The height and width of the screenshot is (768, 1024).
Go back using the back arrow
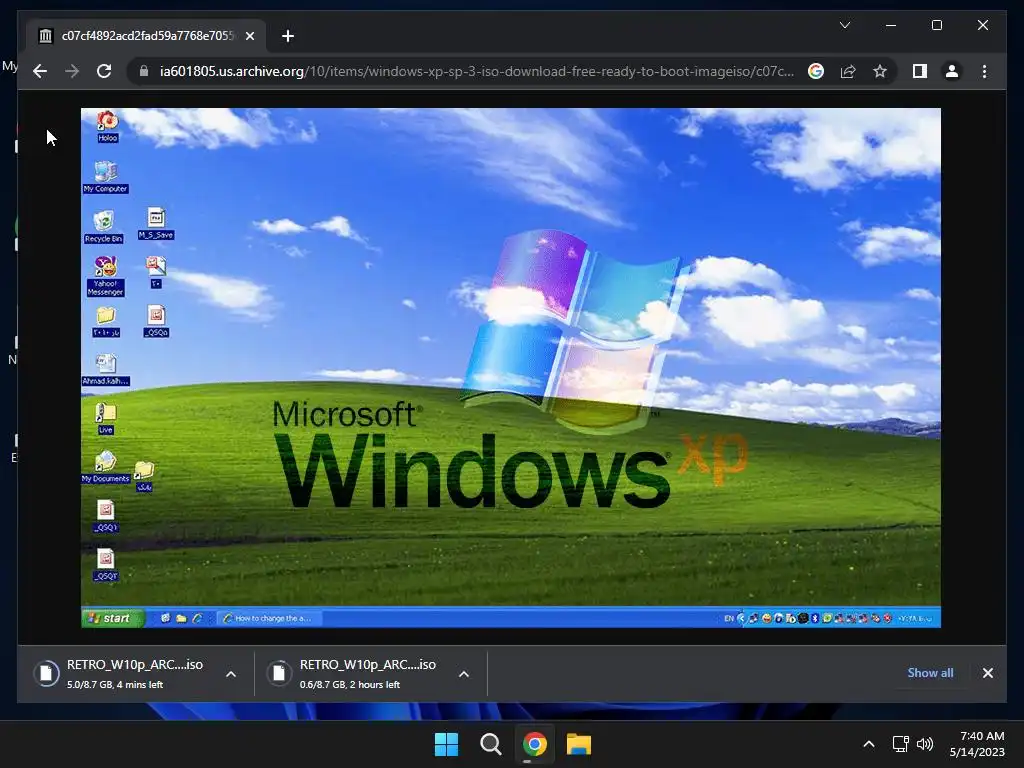(40, 71)
